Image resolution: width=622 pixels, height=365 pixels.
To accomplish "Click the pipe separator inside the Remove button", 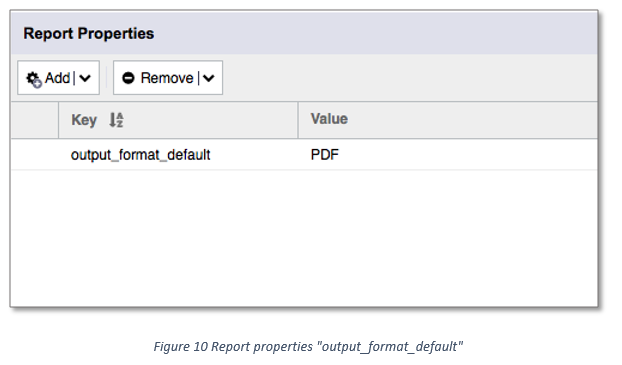I will (x=198, y=78).
